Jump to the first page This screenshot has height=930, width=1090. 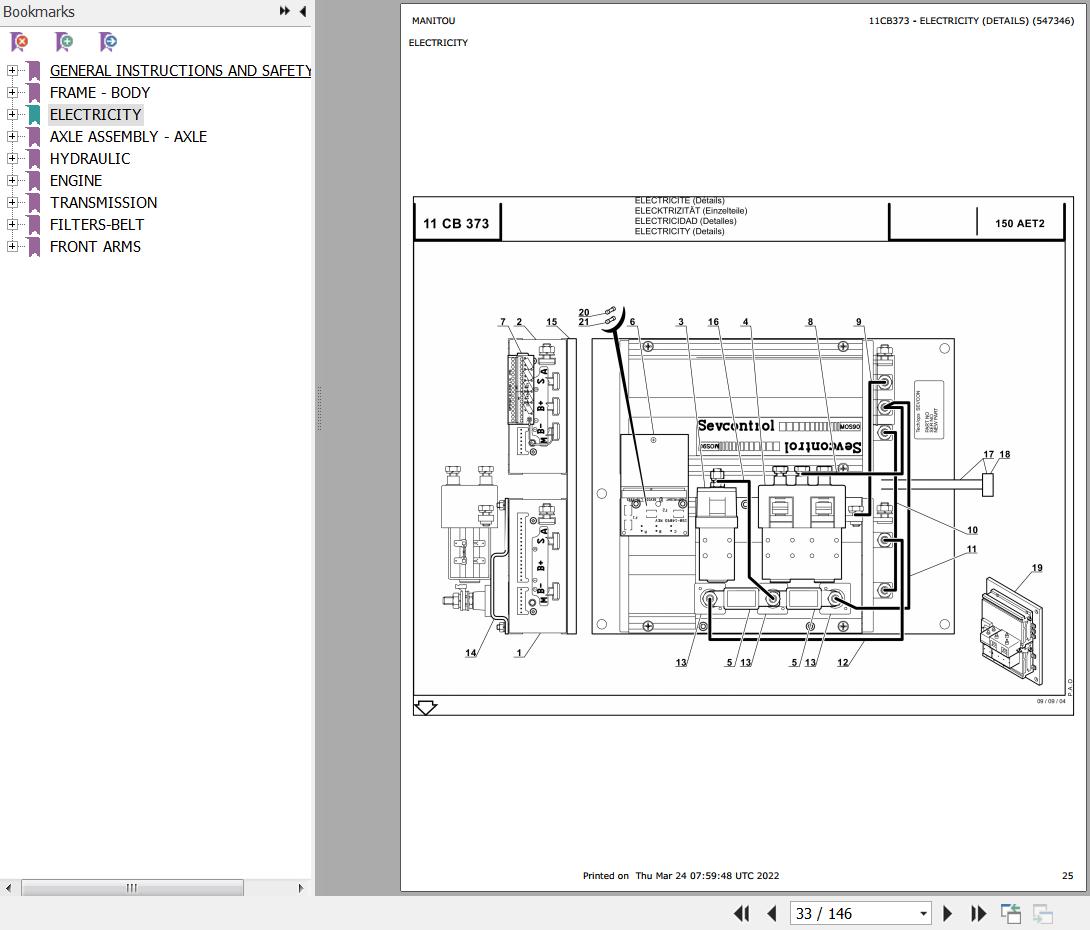point(741,913)
